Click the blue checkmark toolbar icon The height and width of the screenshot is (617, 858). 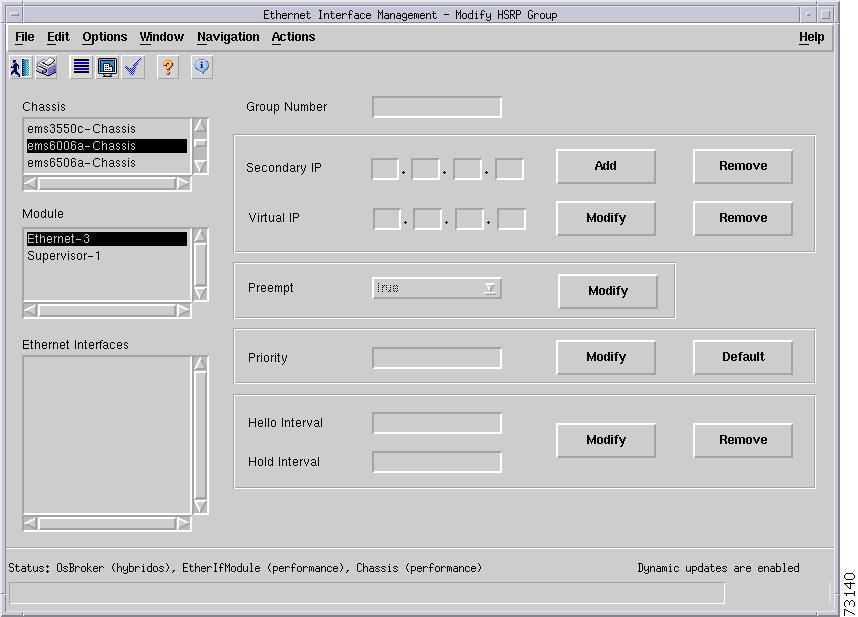click(x=133, y=67)
